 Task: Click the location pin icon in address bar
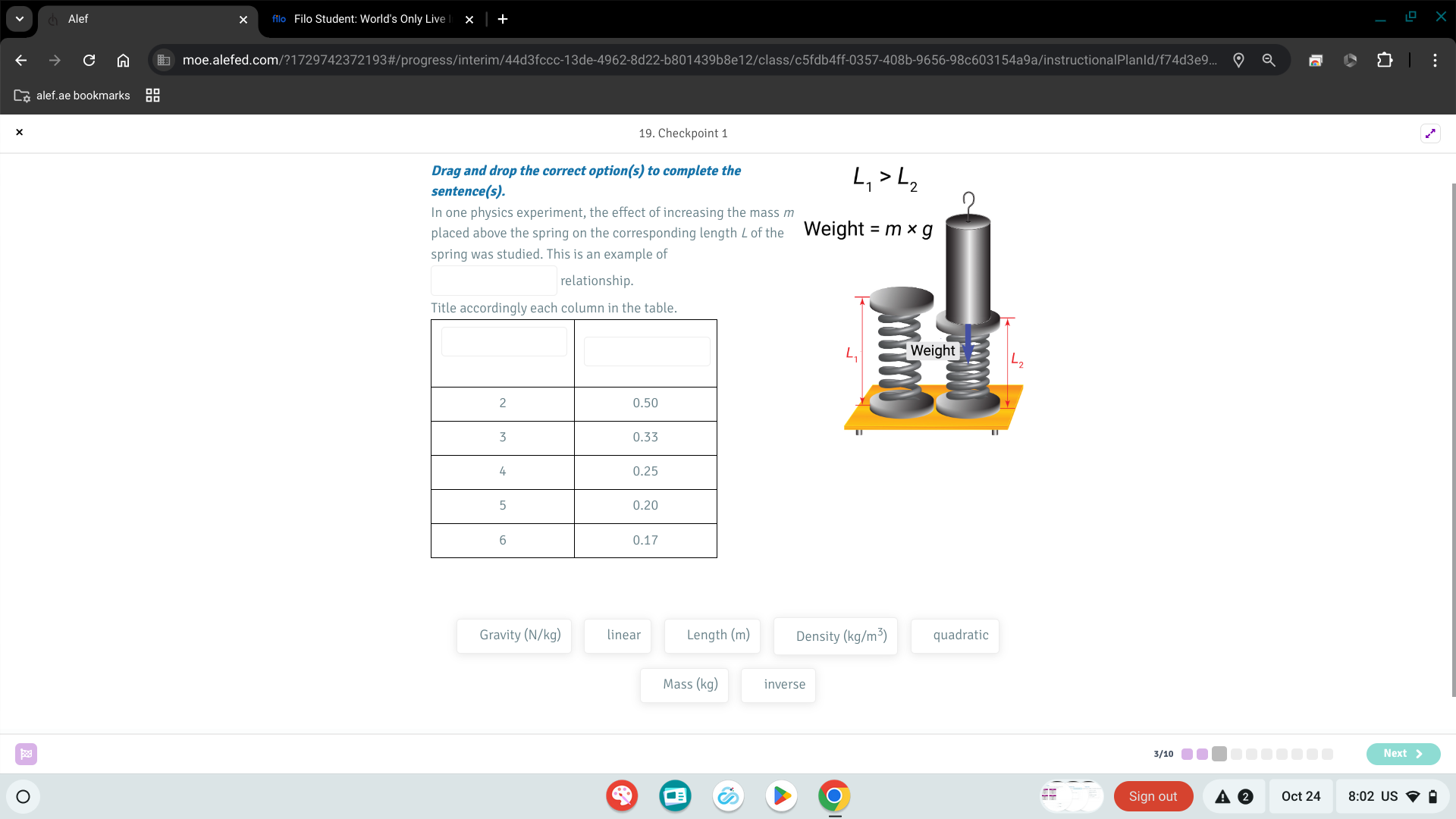coord(1238,60)
